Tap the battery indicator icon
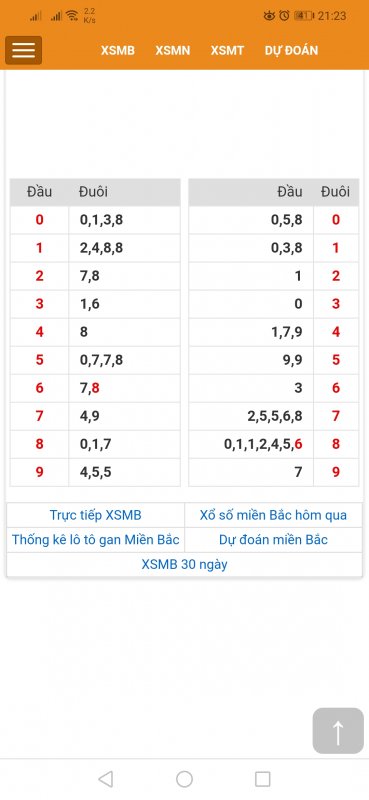 303,16
